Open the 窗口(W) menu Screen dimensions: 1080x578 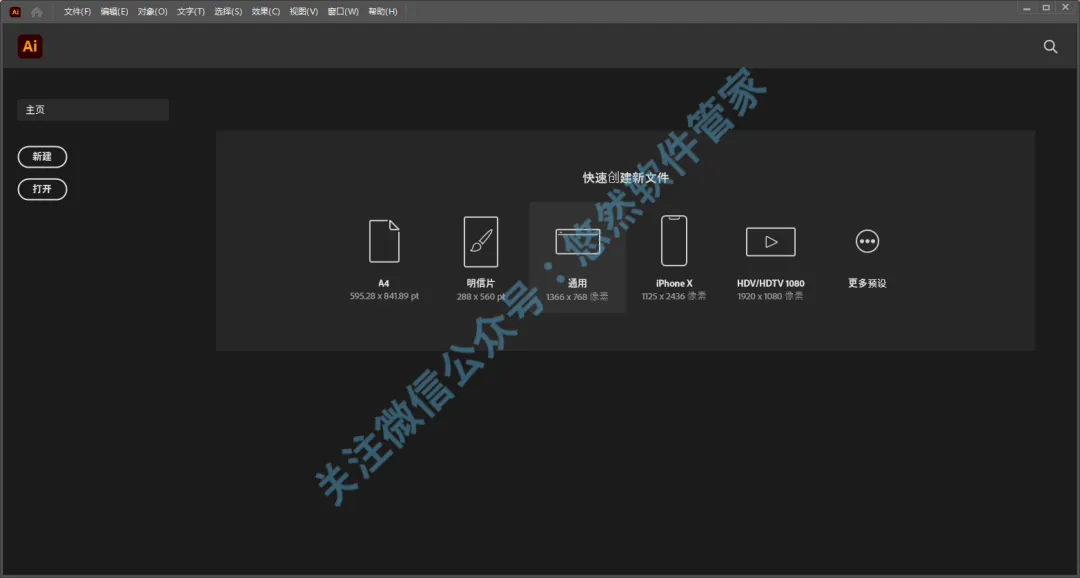point(343,12)
